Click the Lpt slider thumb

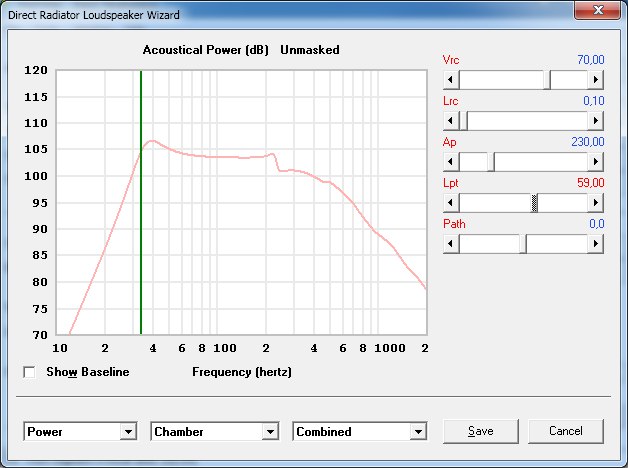pos(534,203)
